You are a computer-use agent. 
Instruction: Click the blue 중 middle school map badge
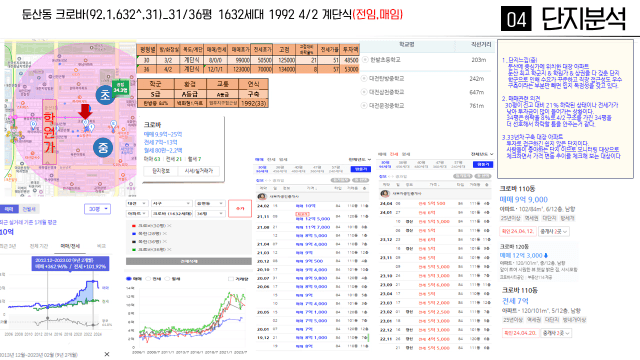[103, 147]
